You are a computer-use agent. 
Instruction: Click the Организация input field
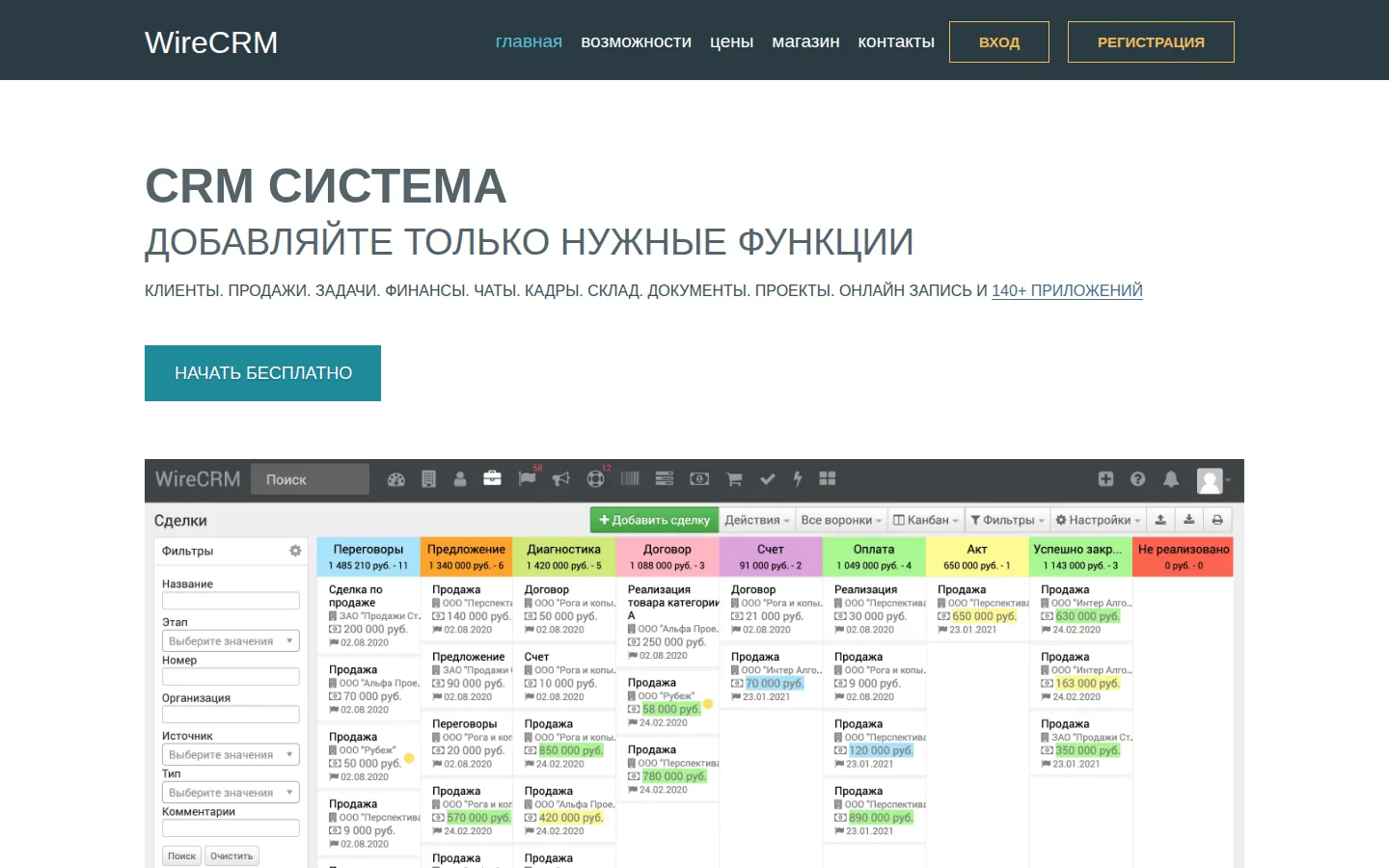pos(231,715)
